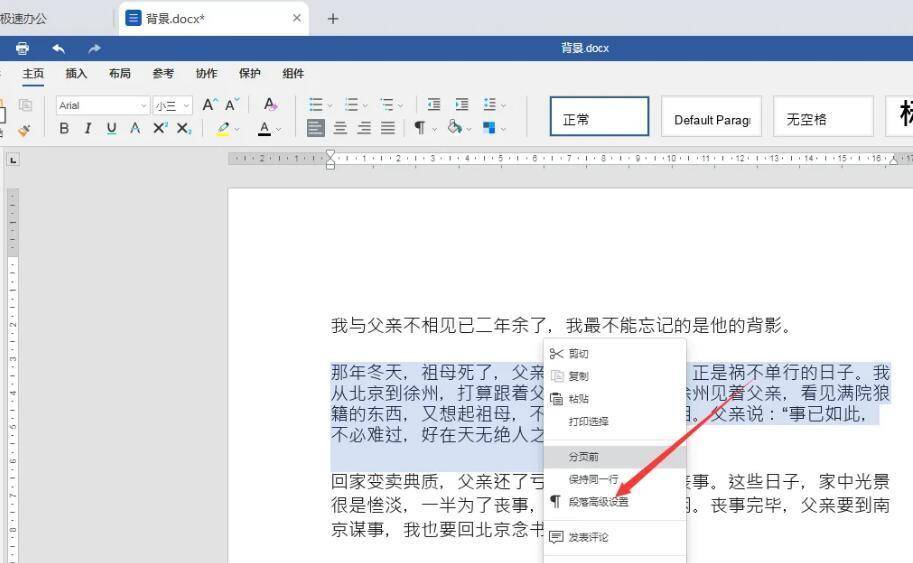Open the 组件 ribbon tab

coord(293,73)
